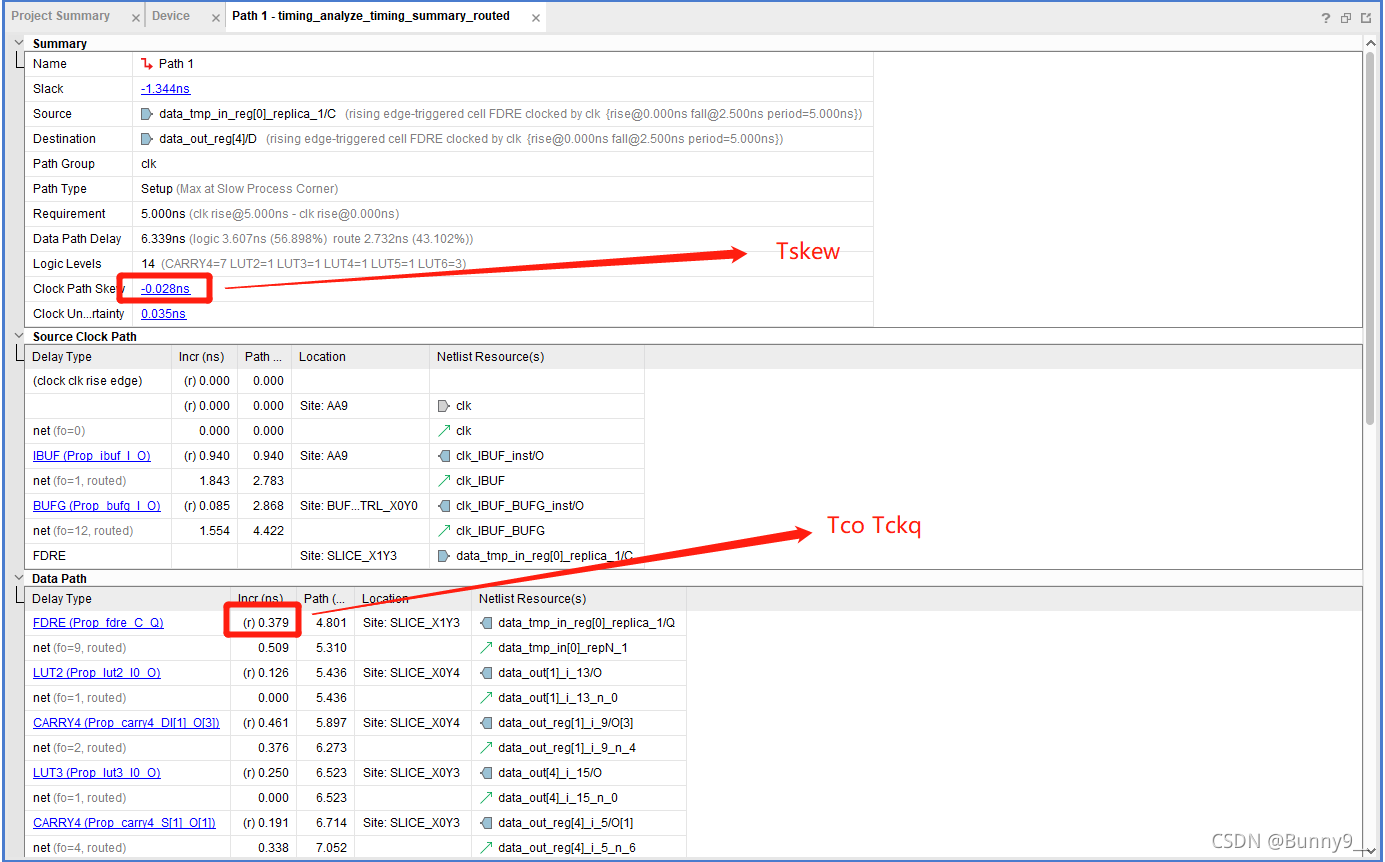Click the clk_IBUF_inst/O pin icon
Viewport: 1385px width, 862px height.
444,456
